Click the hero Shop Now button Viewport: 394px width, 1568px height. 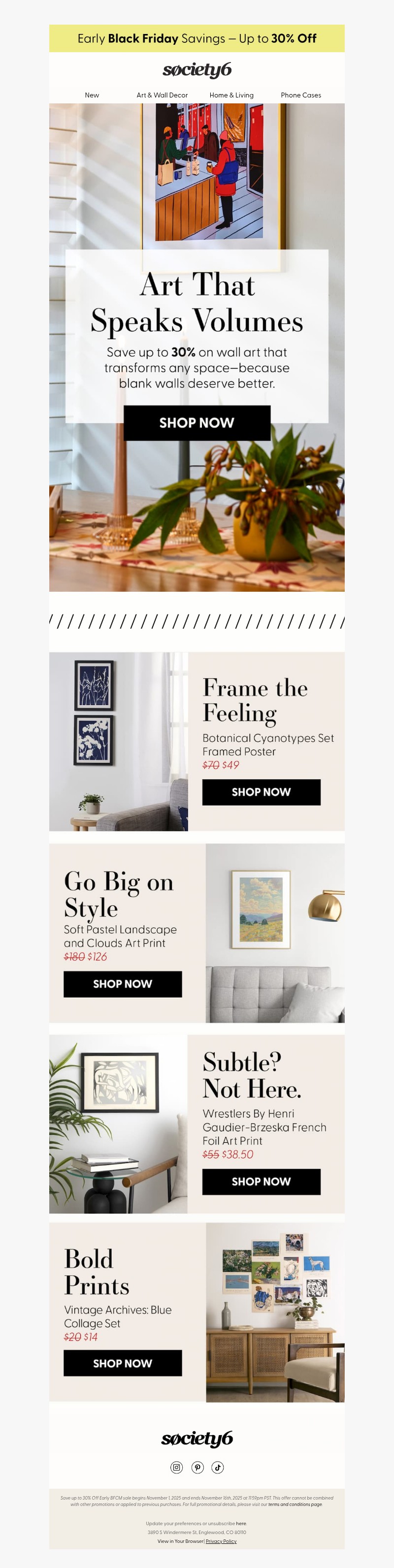click(197, 422)
